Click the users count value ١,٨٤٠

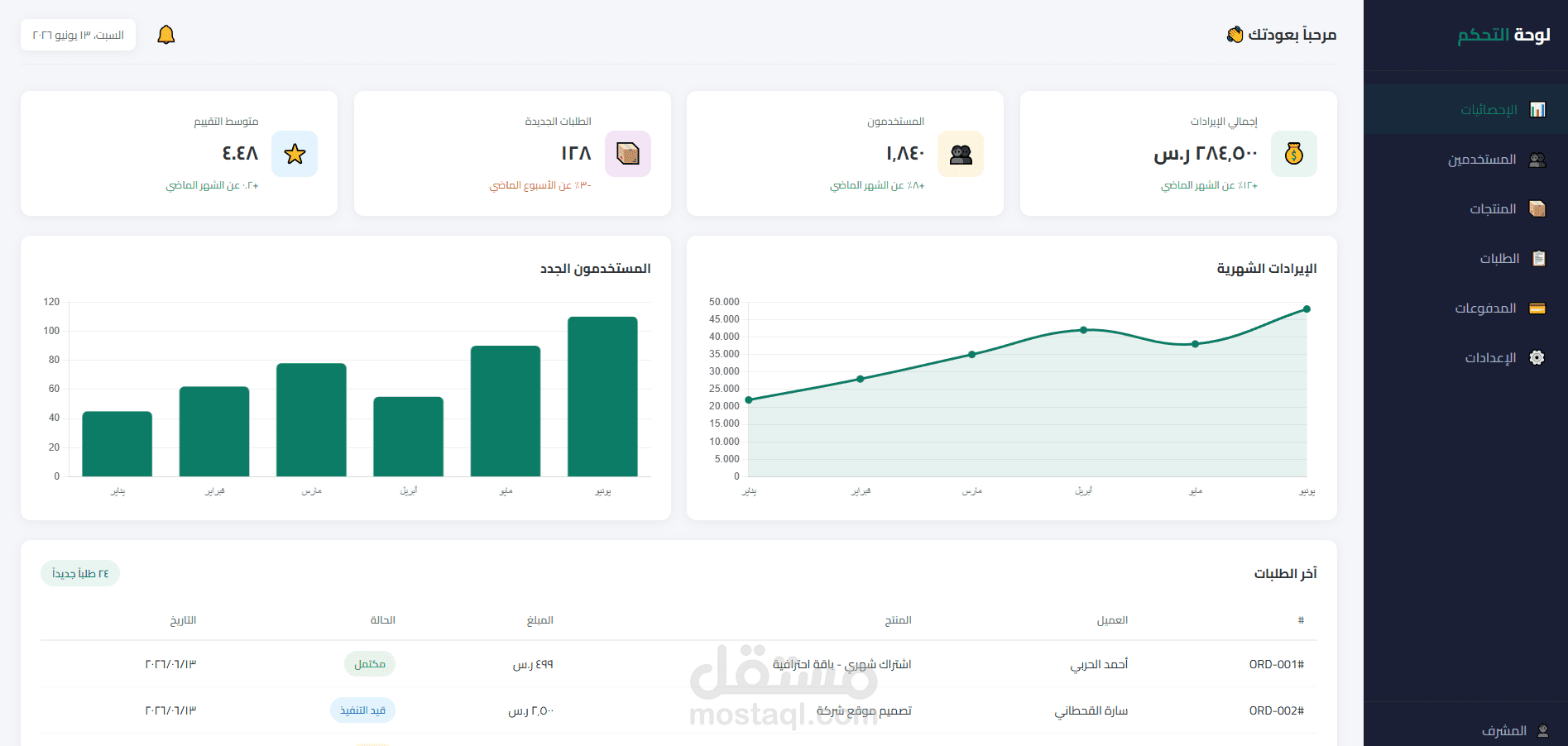(905, 154)
